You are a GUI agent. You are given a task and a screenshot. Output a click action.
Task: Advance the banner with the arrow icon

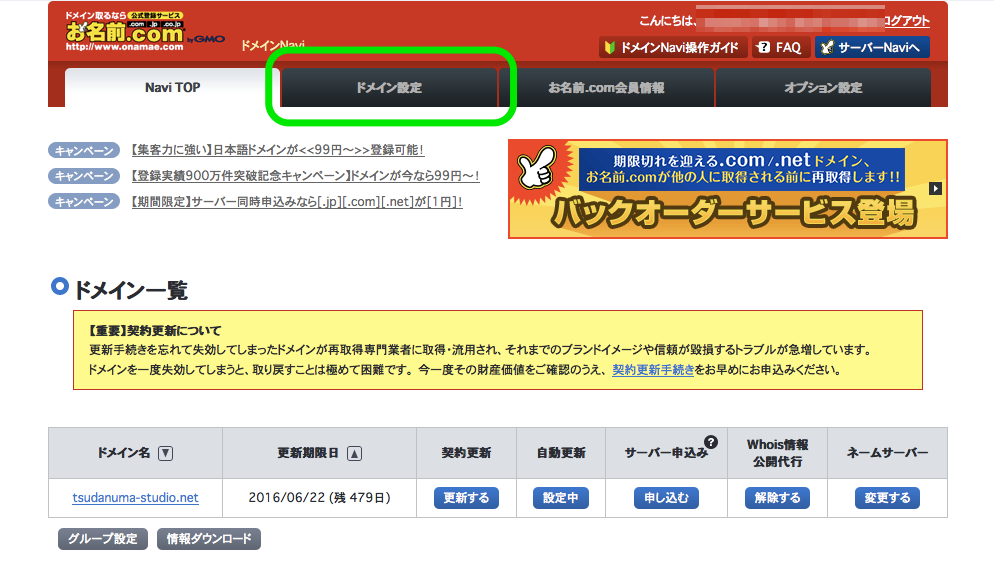(x=935, y=188)
